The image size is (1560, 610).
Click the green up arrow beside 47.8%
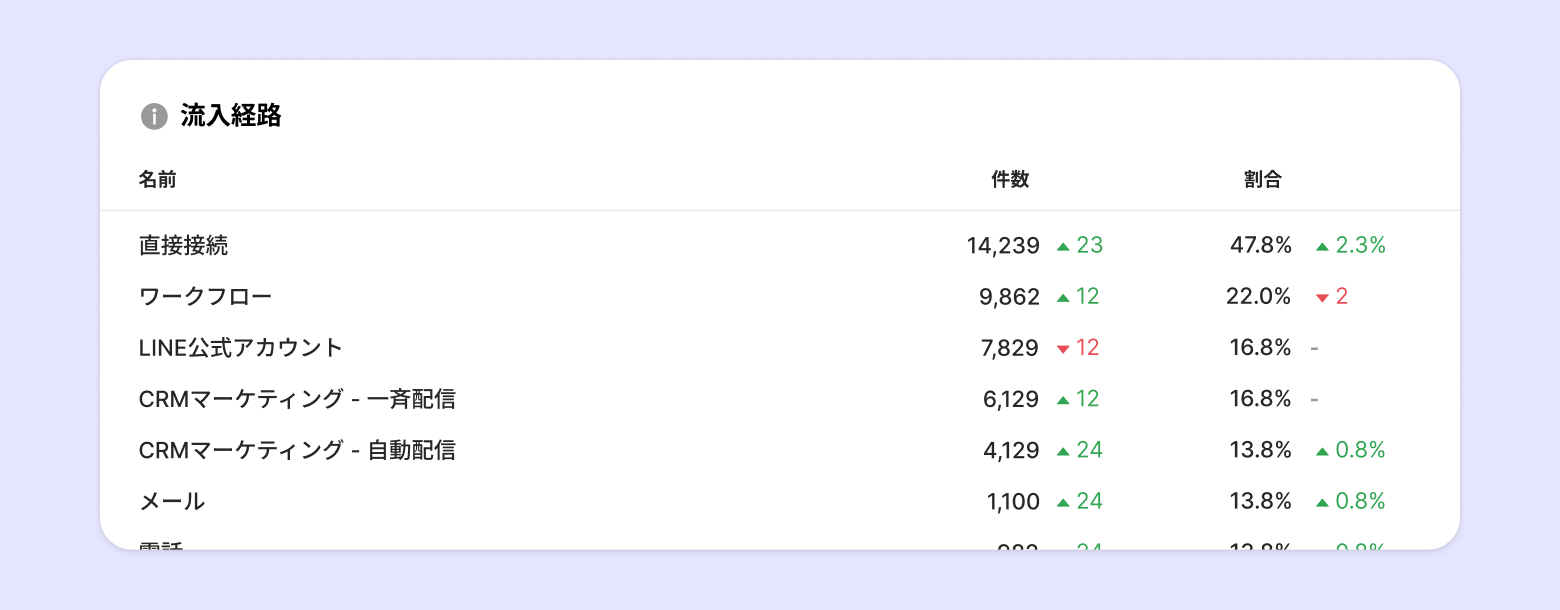[x=1322, y=246]
